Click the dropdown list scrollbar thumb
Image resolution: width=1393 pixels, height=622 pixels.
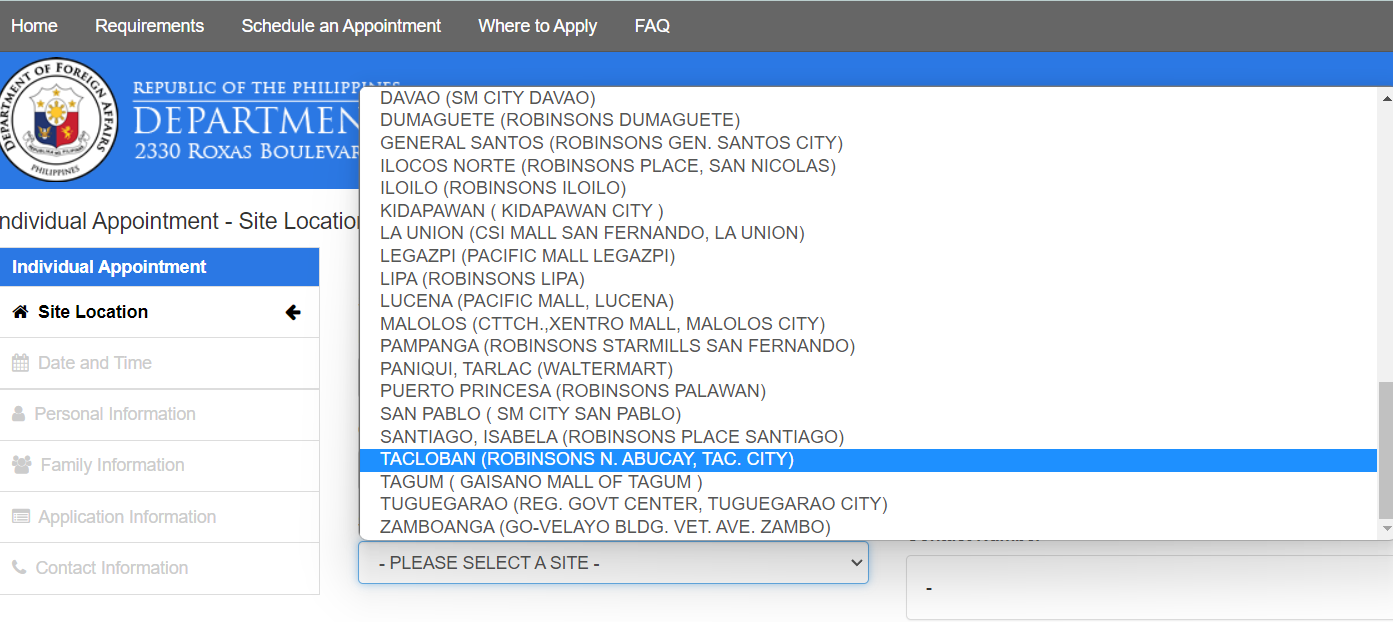click(x=1385, y=449)
